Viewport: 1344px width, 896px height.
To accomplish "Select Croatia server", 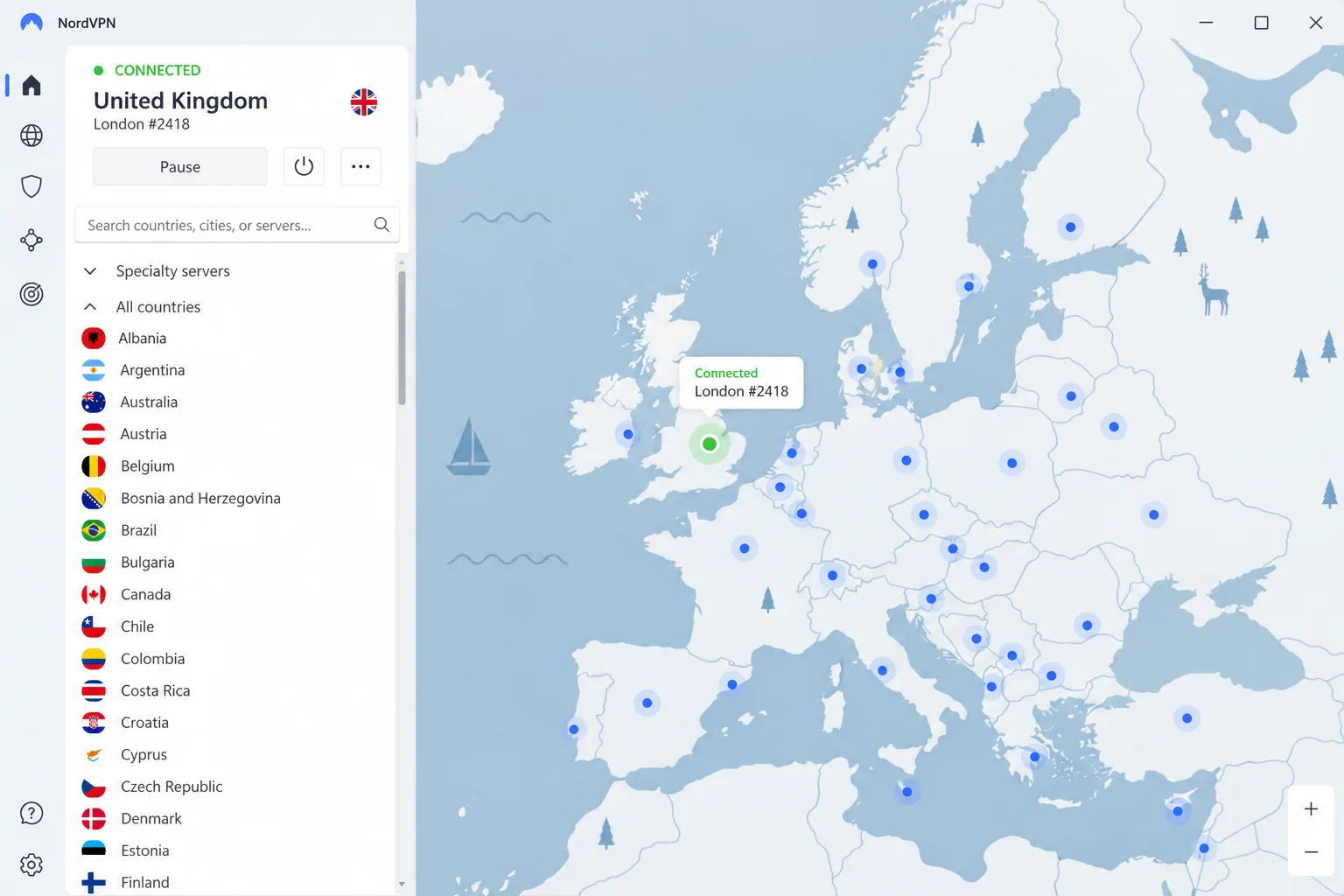I will [144, 723].
